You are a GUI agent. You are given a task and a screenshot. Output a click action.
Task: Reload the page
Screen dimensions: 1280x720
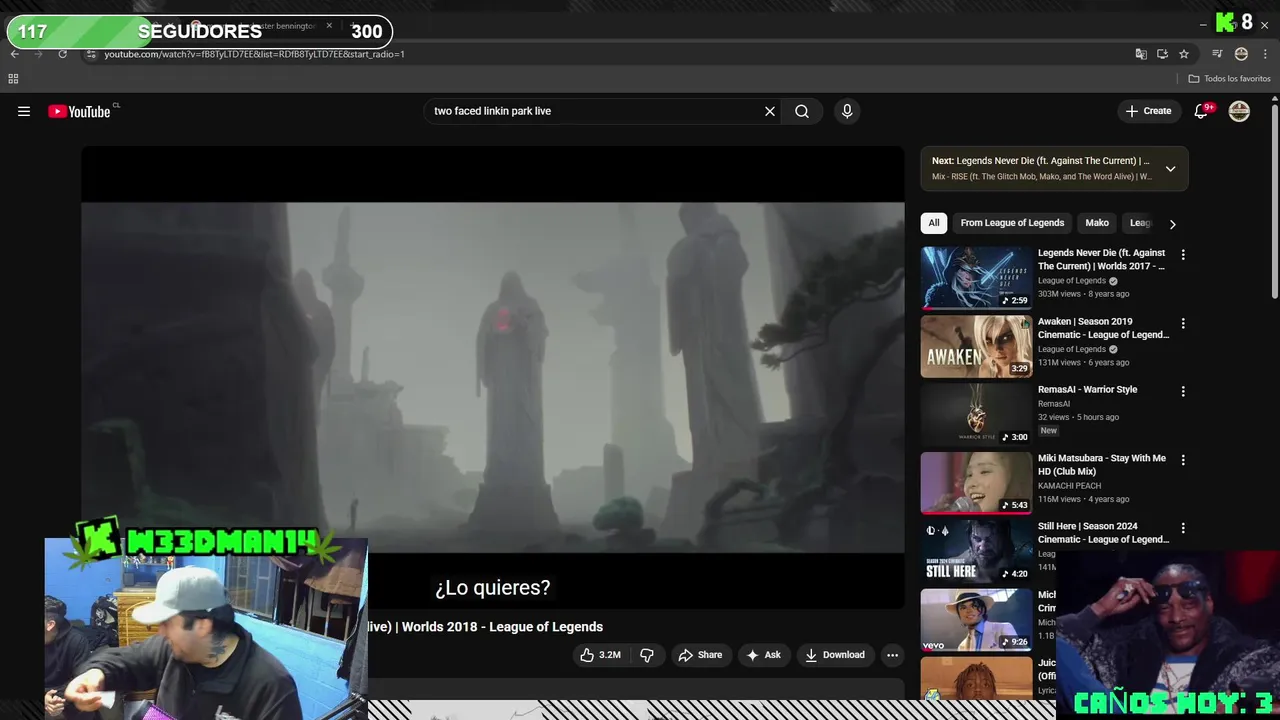(x=63, y=54)
